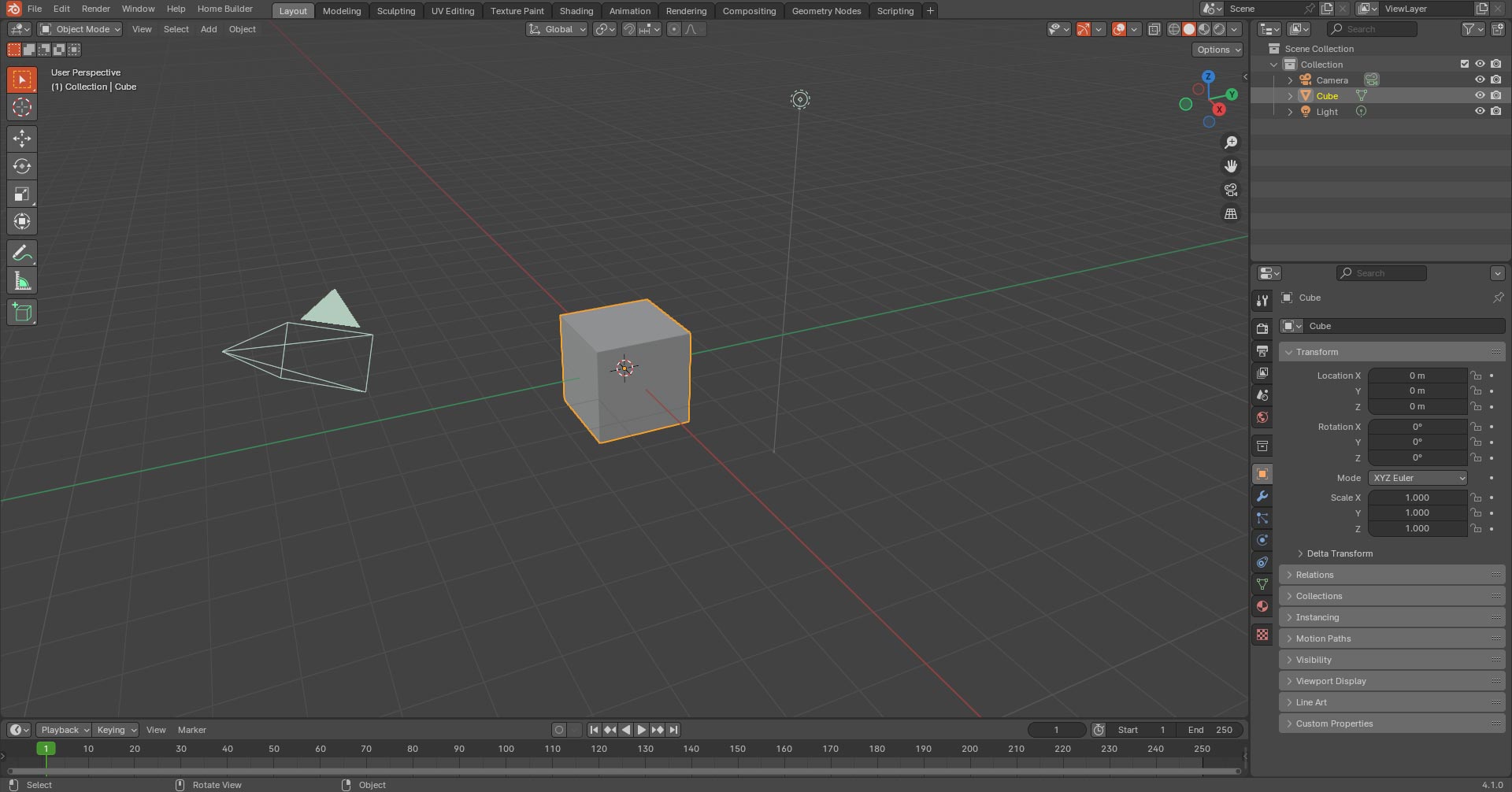Pick the Measure tool

pyautogui.click(x=22, y=279)
